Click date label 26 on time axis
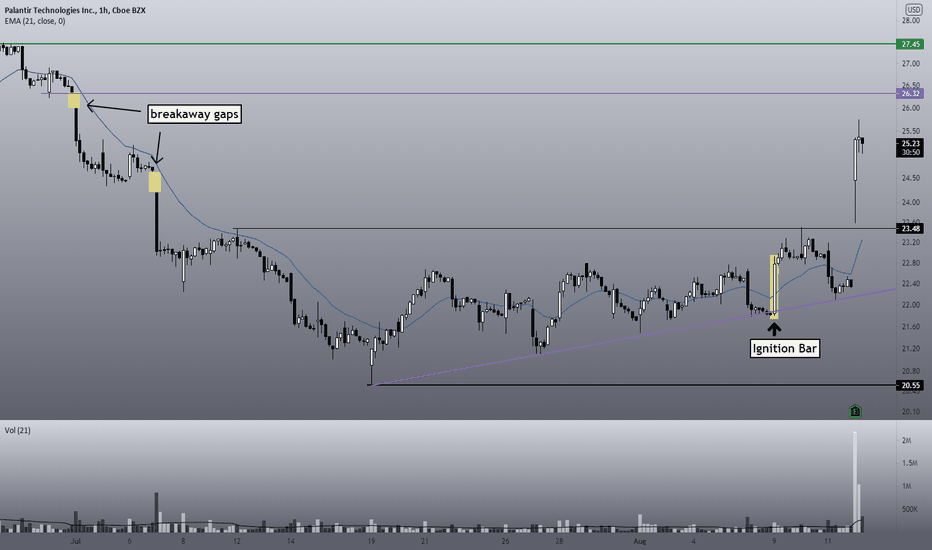This screenshot has height=550, width=932. pos(505,541)
